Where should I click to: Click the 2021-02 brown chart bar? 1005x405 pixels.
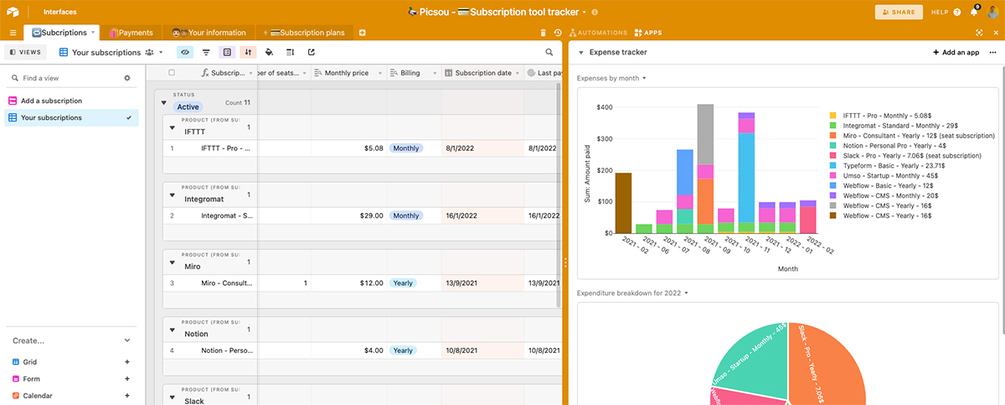click(x=624, y=203)
